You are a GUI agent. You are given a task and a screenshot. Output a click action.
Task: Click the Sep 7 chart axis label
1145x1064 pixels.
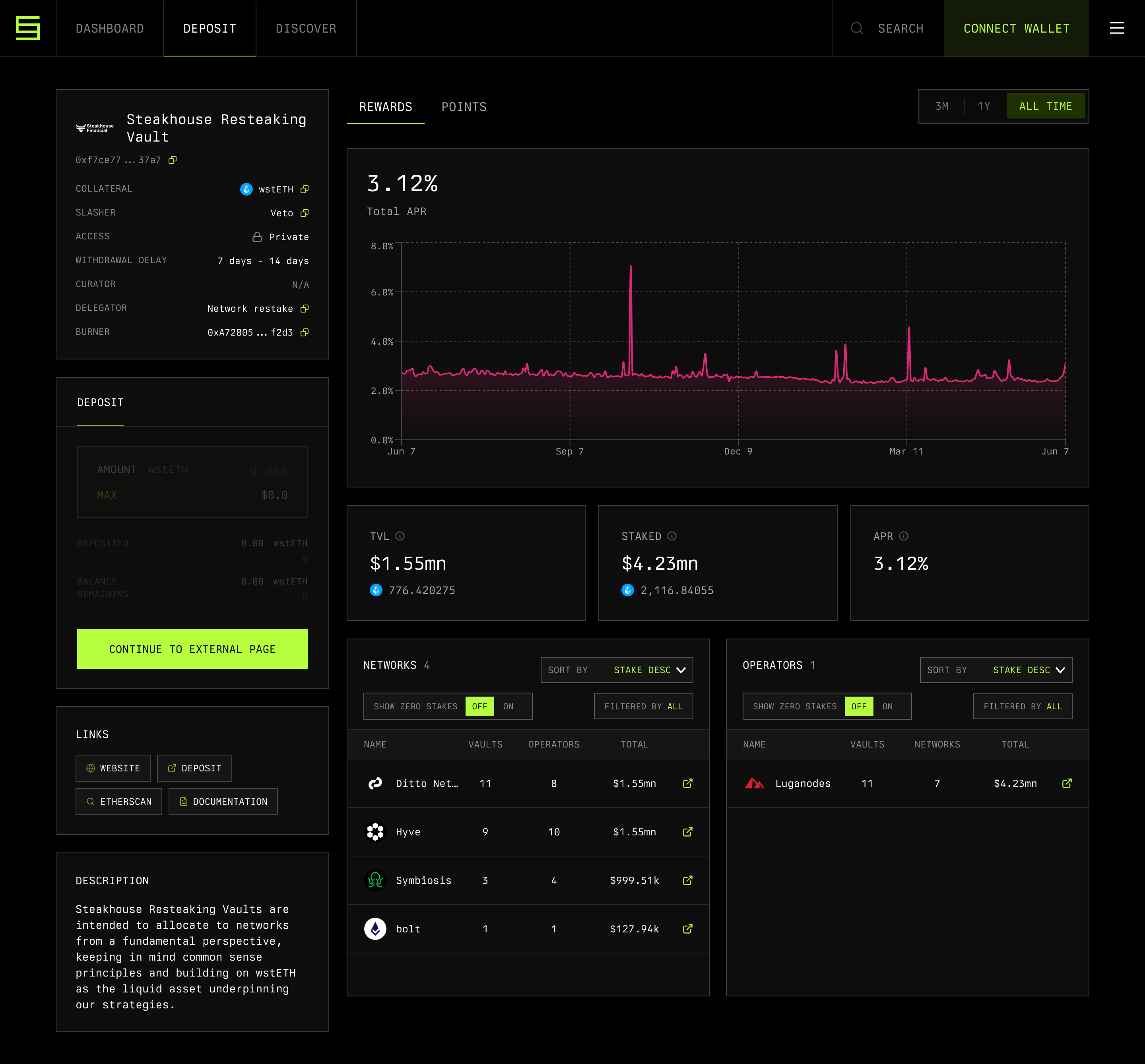pyautogui.click(x=569, y=451)
